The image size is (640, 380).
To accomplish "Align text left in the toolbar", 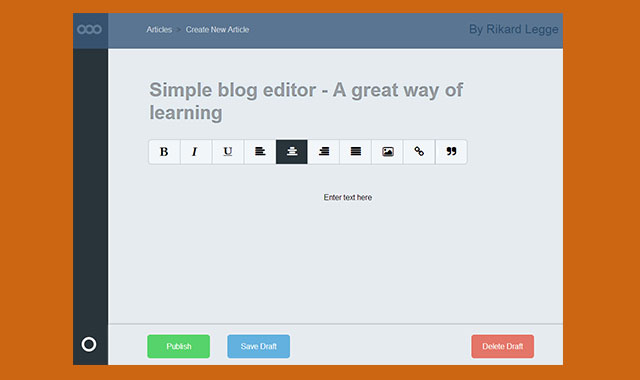I will point(260,152).
